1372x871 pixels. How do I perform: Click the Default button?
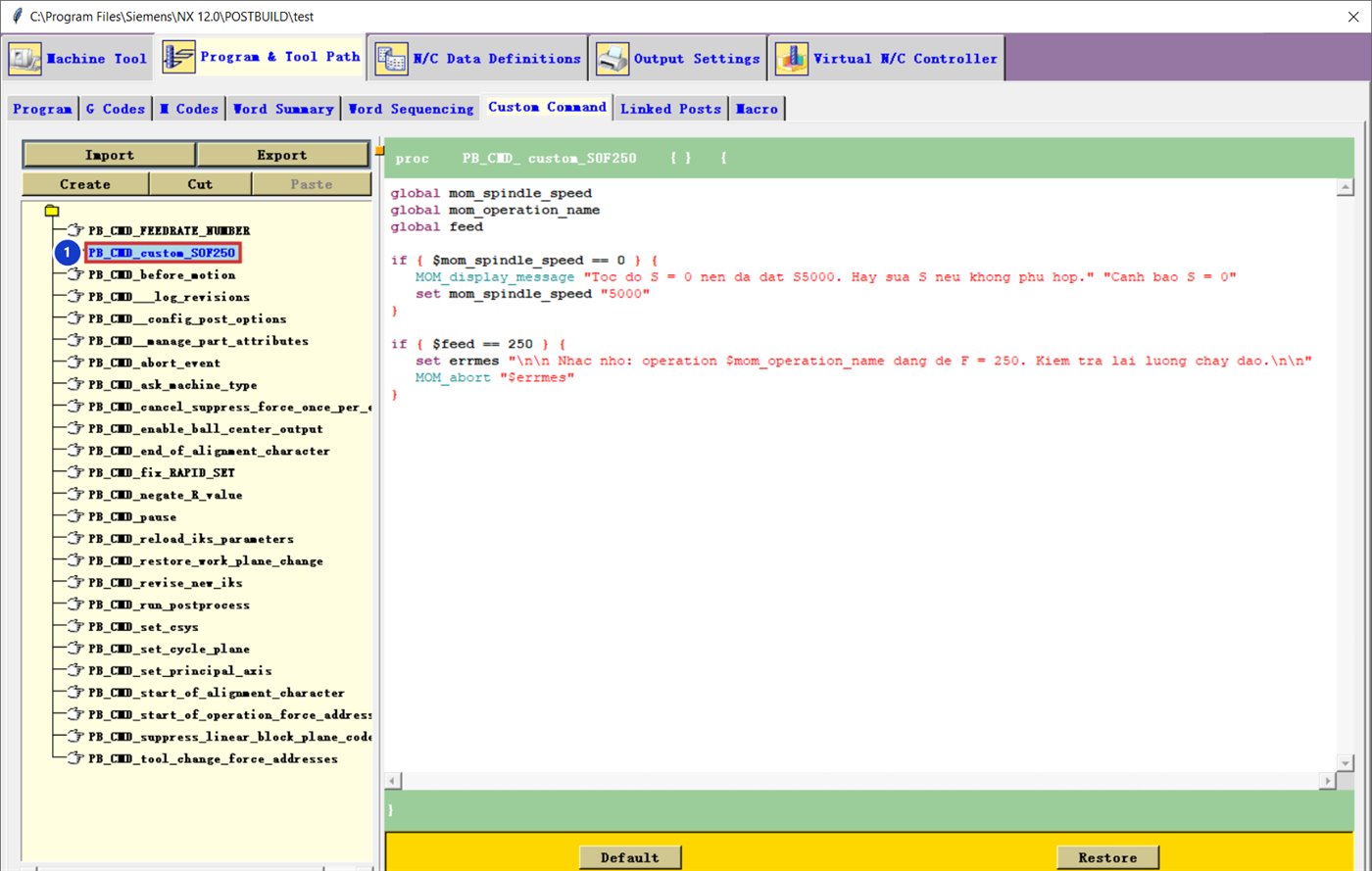(630, 857)
